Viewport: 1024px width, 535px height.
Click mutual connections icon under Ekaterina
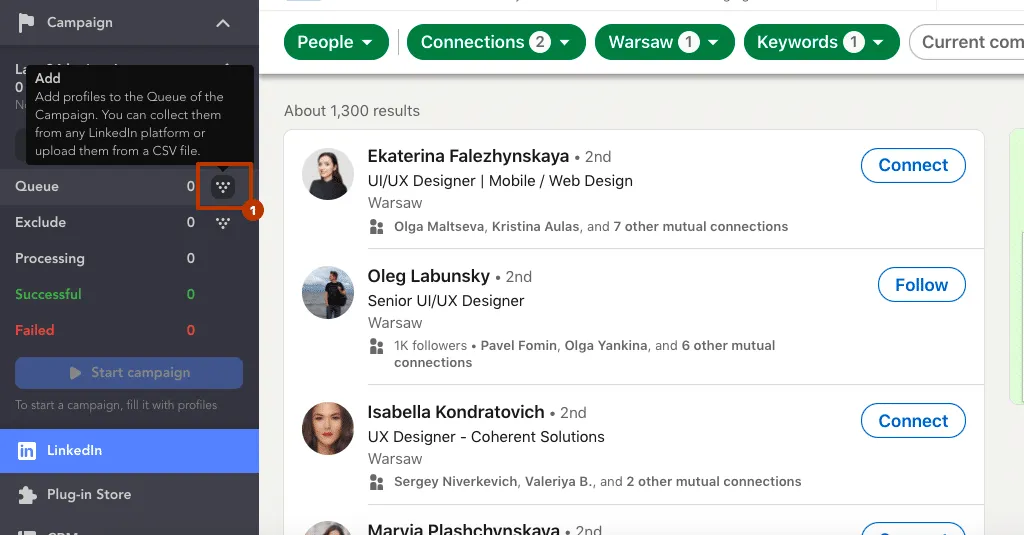pyautogui.click(x=377, y=227)
